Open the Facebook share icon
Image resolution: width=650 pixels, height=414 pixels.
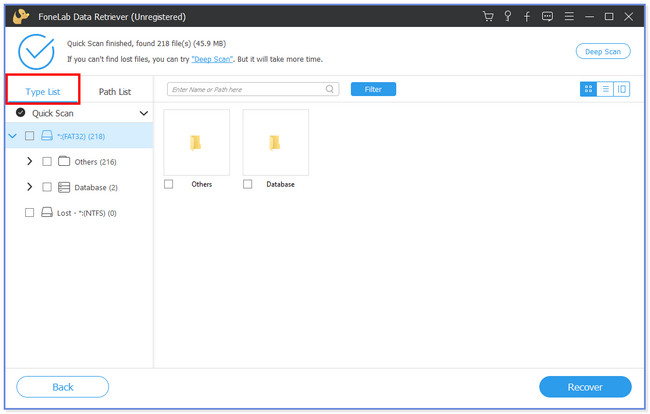[526, 17]
